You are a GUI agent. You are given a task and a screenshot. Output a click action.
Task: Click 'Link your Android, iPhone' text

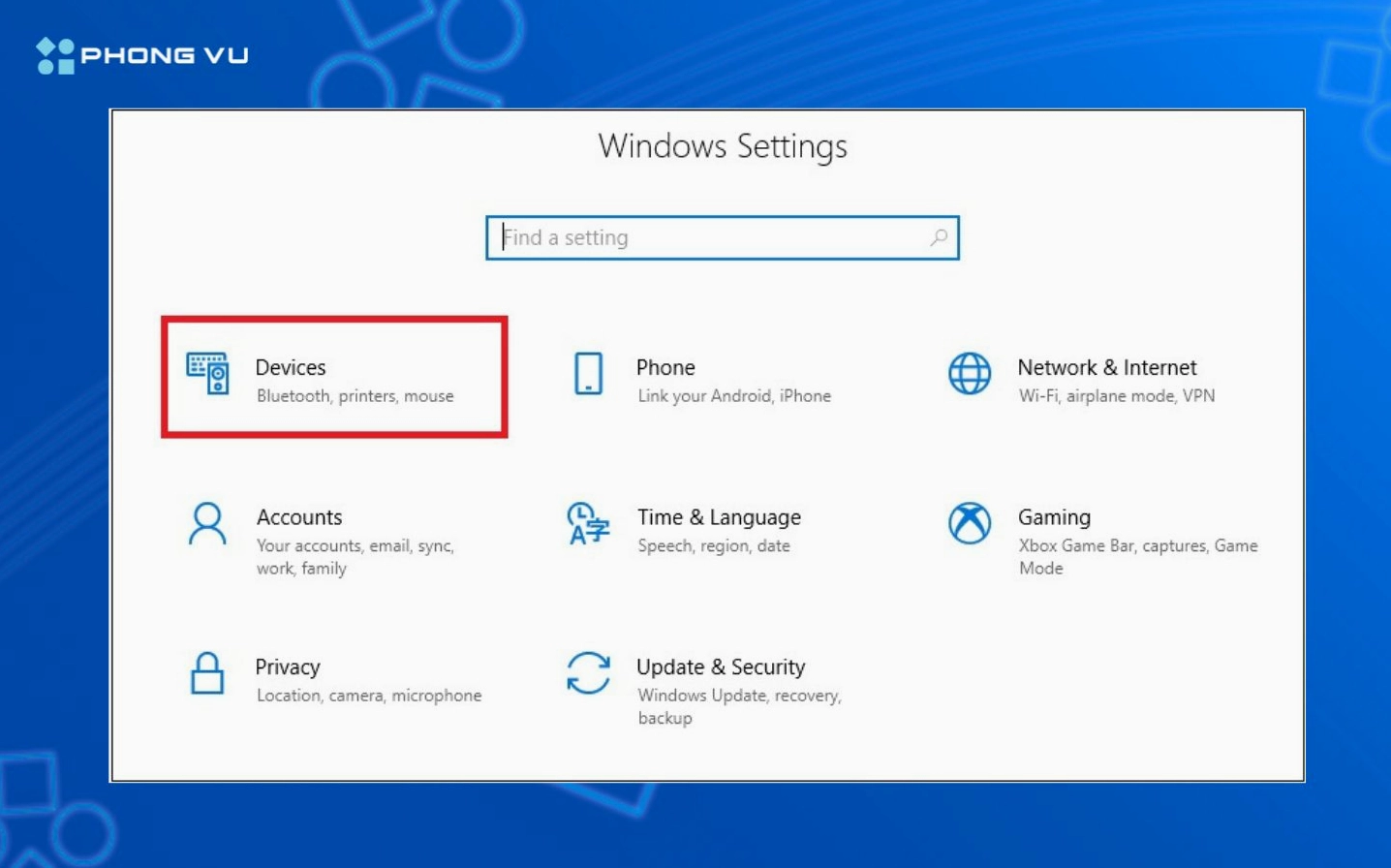pos(733,395)
